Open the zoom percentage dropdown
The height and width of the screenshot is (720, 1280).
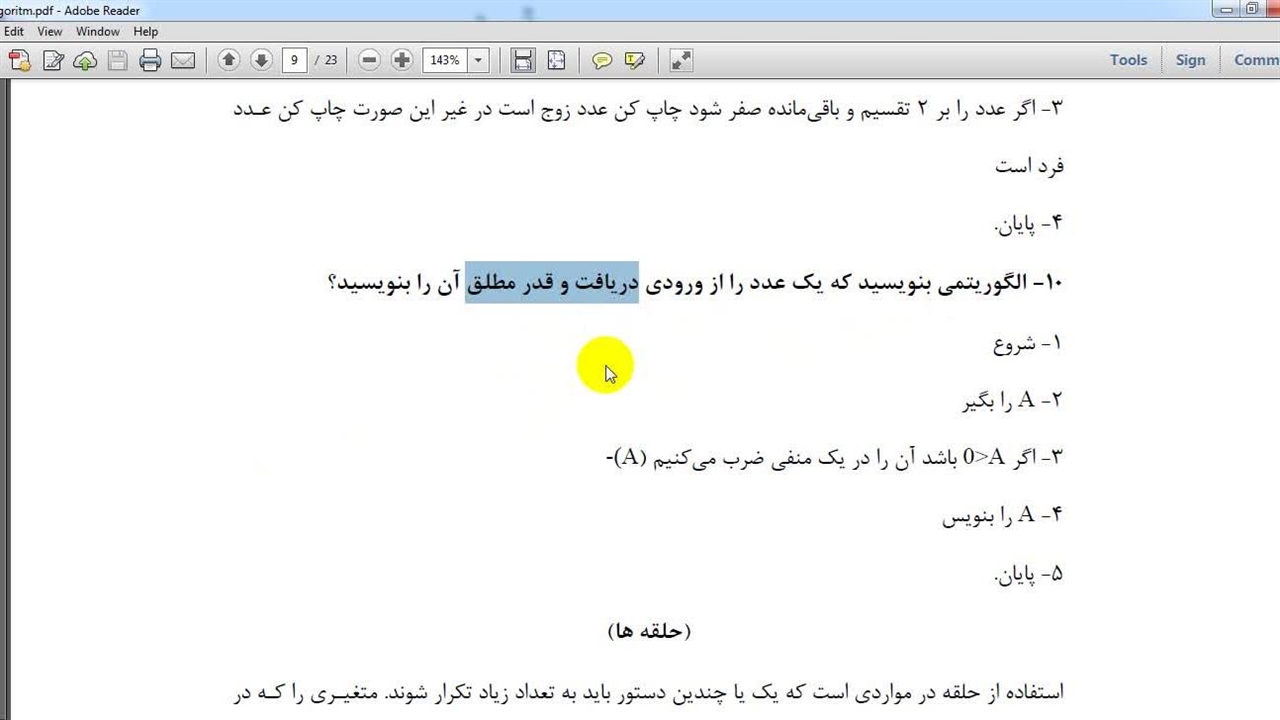click(478, 61)
